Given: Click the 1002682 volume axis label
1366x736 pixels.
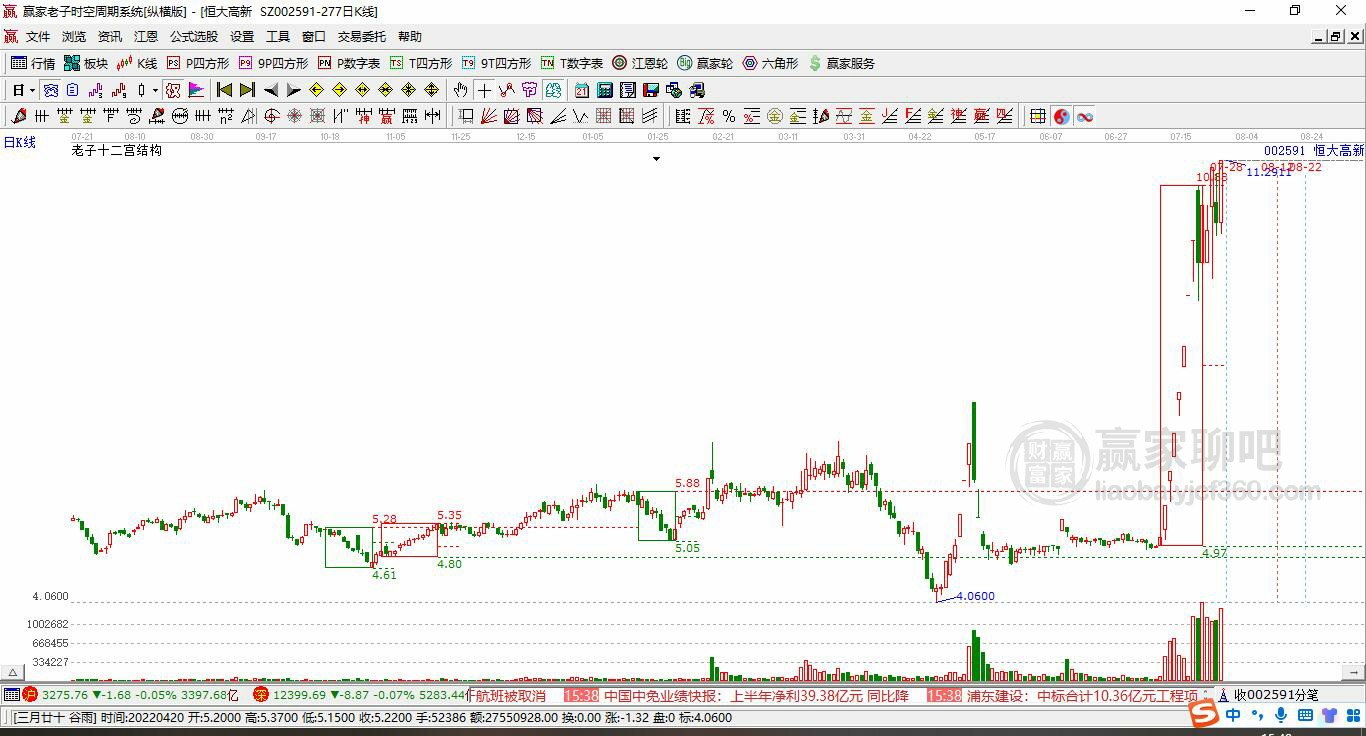Looking at the screenshot, I should click(x=48, y=624).
